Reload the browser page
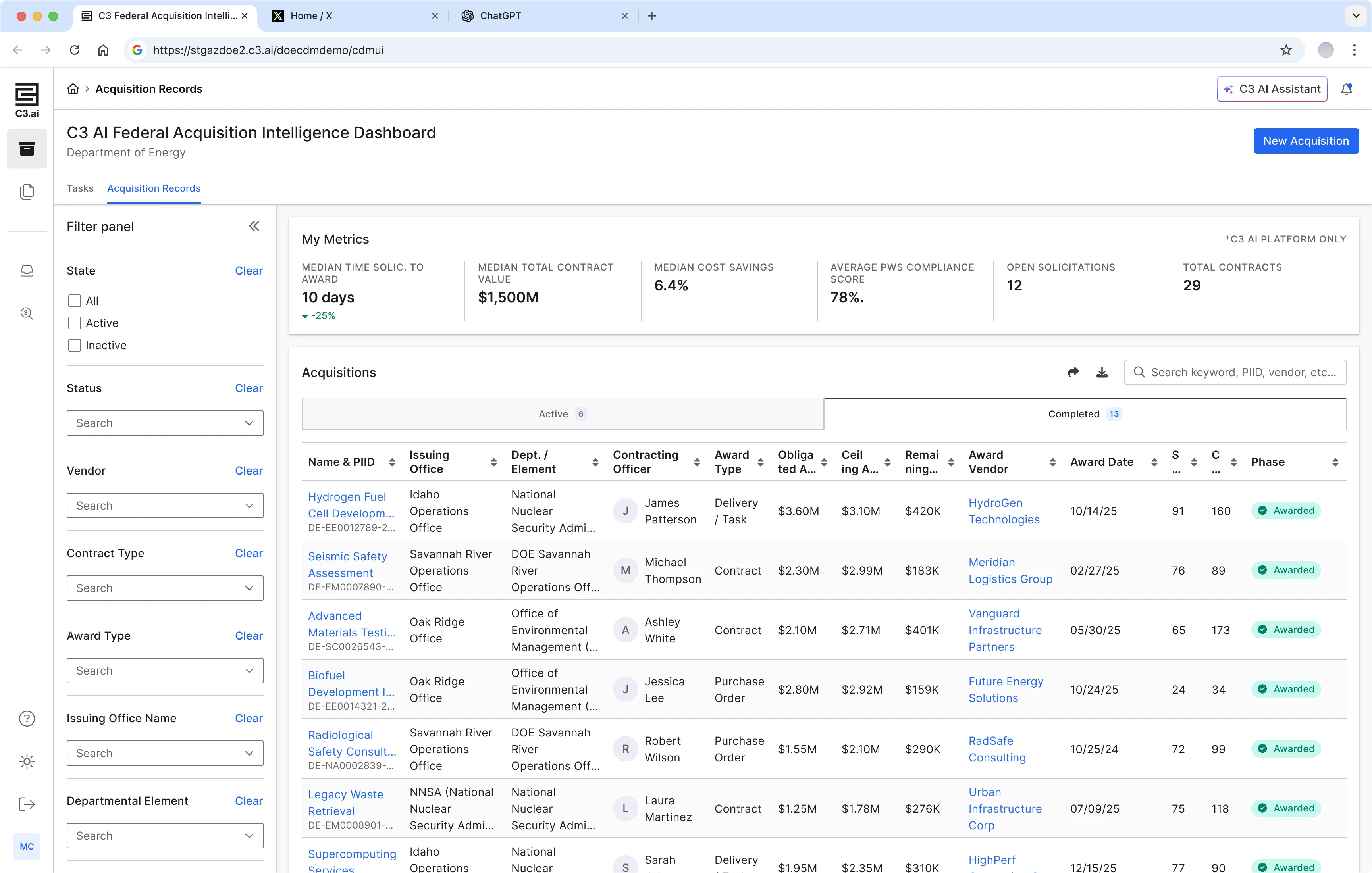 pyautogui.click(x=75, y=50)
